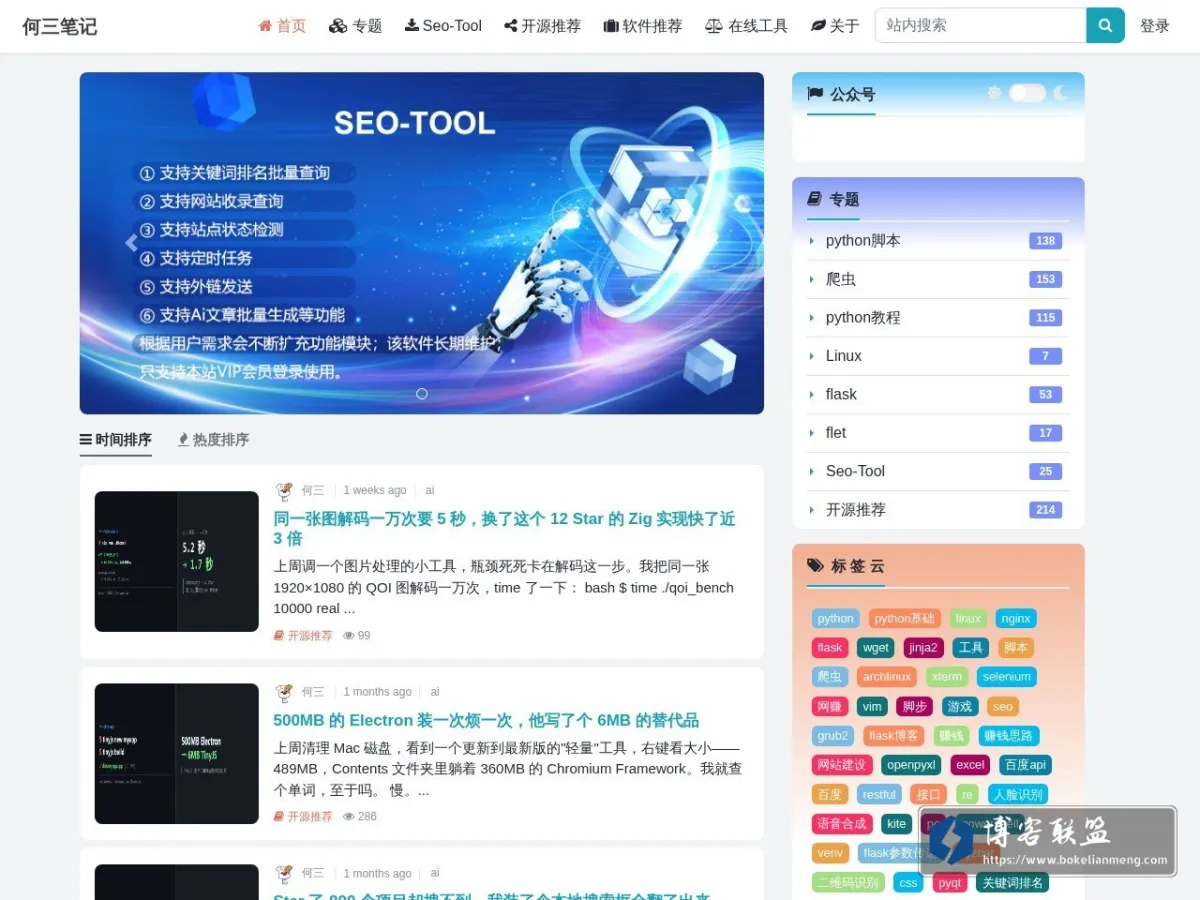Screen dimensions: 1200x900
Task: Click the leaf icon beside 关于
Action: 818,26
